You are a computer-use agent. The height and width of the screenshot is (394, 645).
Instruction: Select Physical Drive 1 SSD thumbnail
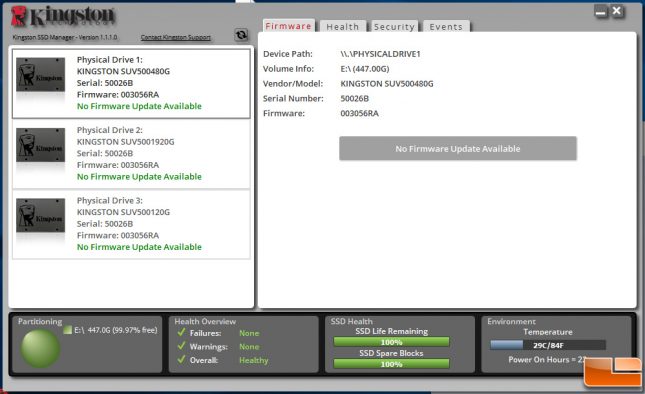click(x=40, y=74)
